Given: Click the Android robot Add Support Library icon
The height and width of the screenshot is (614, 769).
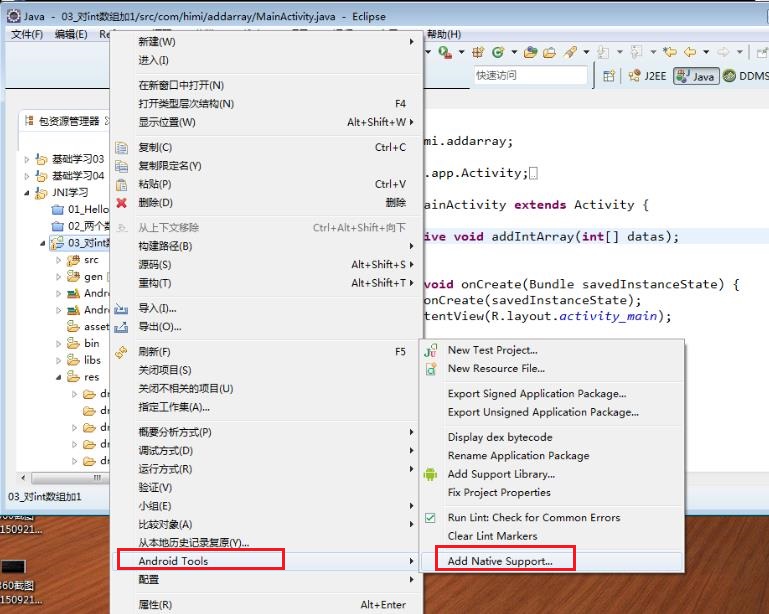Looking at the screenshot, I should point(430,474).
